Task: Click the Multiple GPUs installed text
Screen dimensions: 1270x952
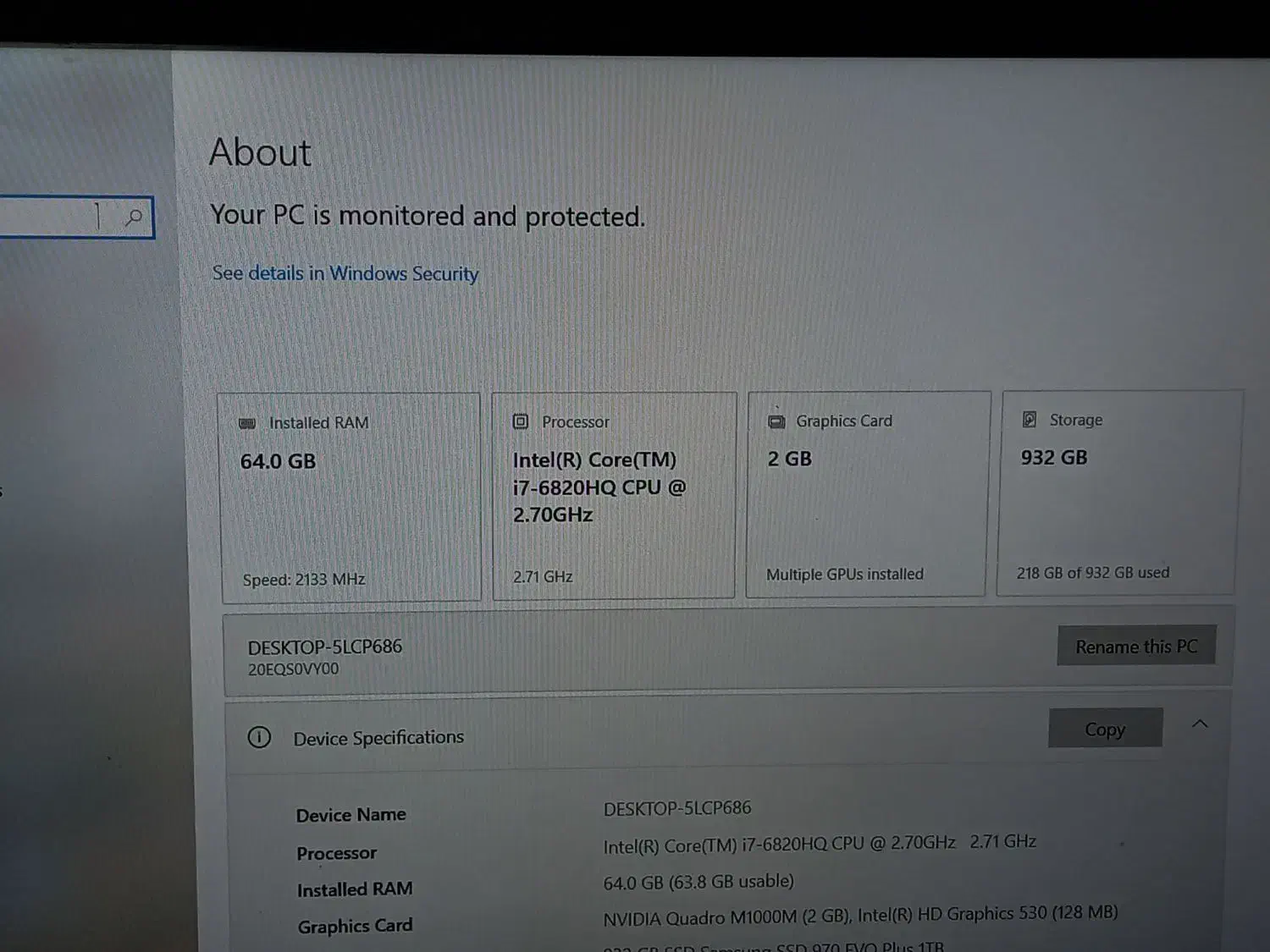Action: point(844,575)
